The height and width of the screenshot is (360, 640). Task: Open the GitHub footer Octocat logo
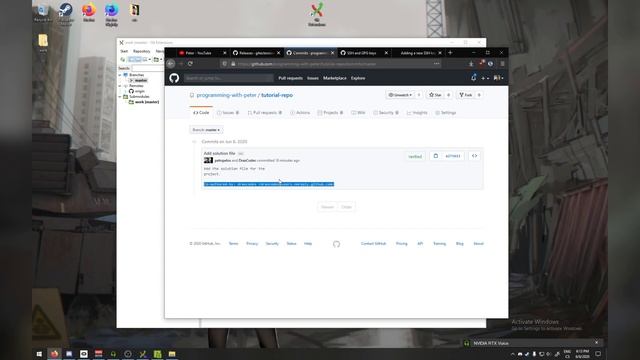[x=336, y=244]
